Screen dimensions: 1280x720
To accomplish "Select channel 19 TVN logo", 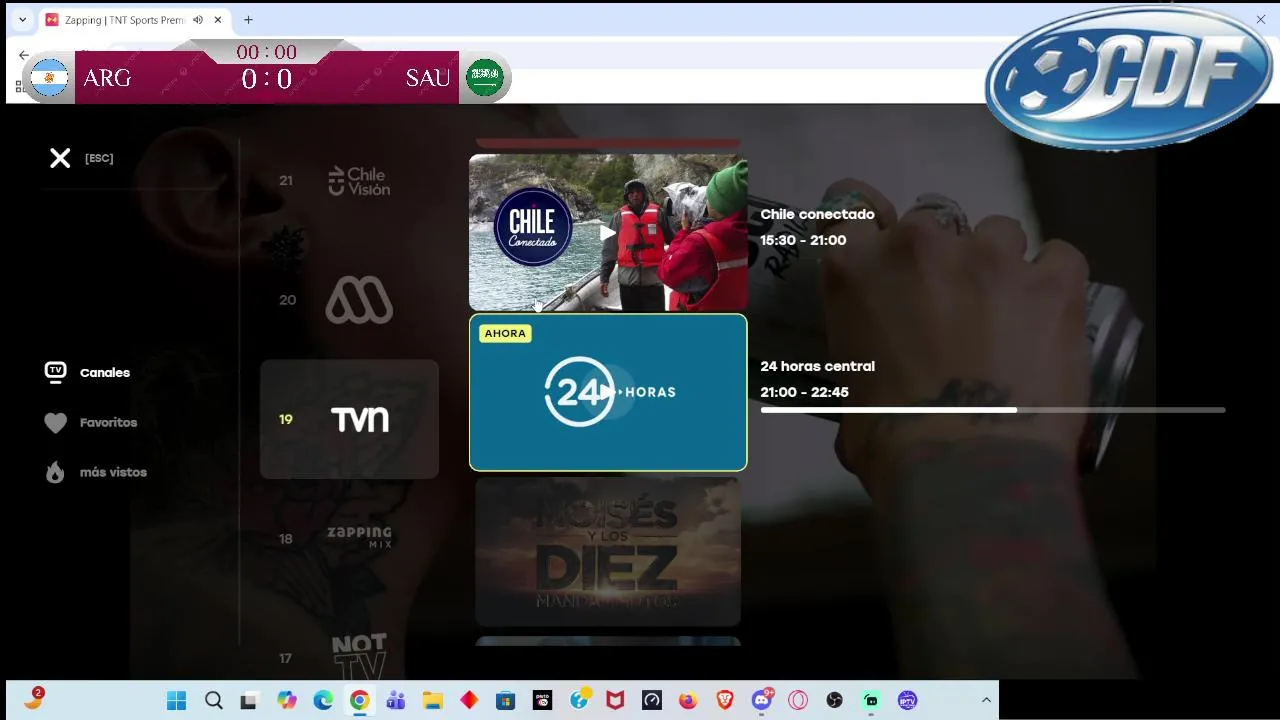I will click(360, 419).
